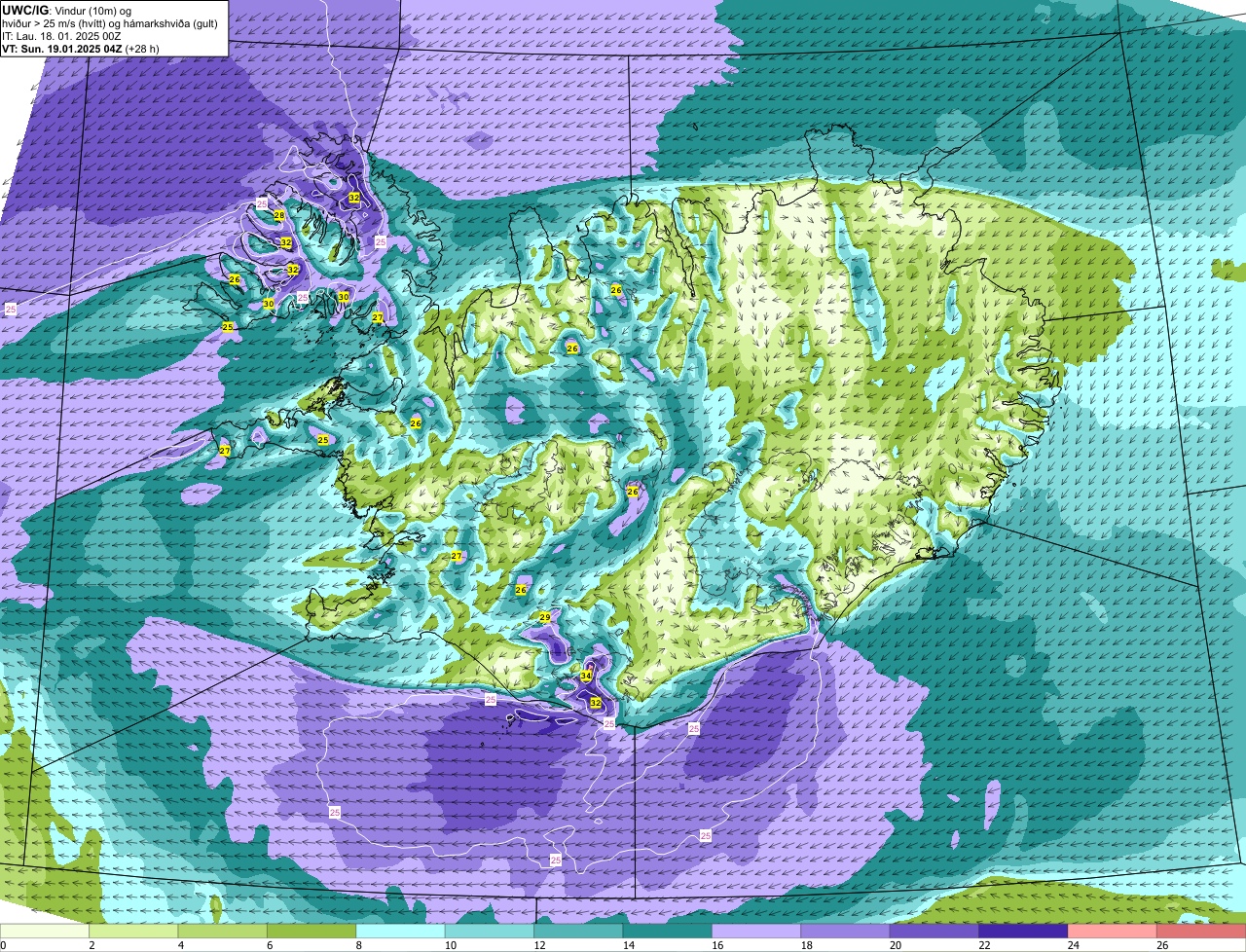The width and height of the screenshot is (1246, 952).
Task: Select the yellow "34" maximum gust label
Action: coord(586,676)
